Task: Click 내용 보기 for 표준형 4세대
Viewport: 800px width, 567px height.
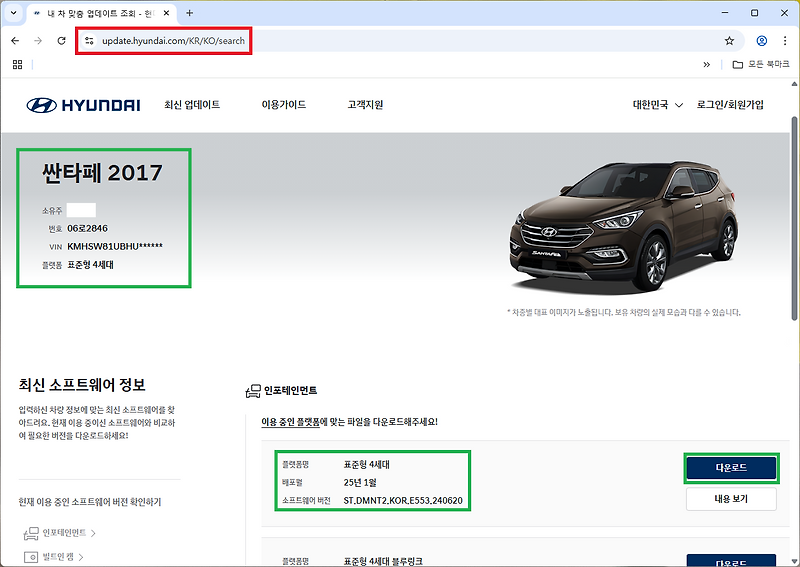Action: tap(731, 499)
